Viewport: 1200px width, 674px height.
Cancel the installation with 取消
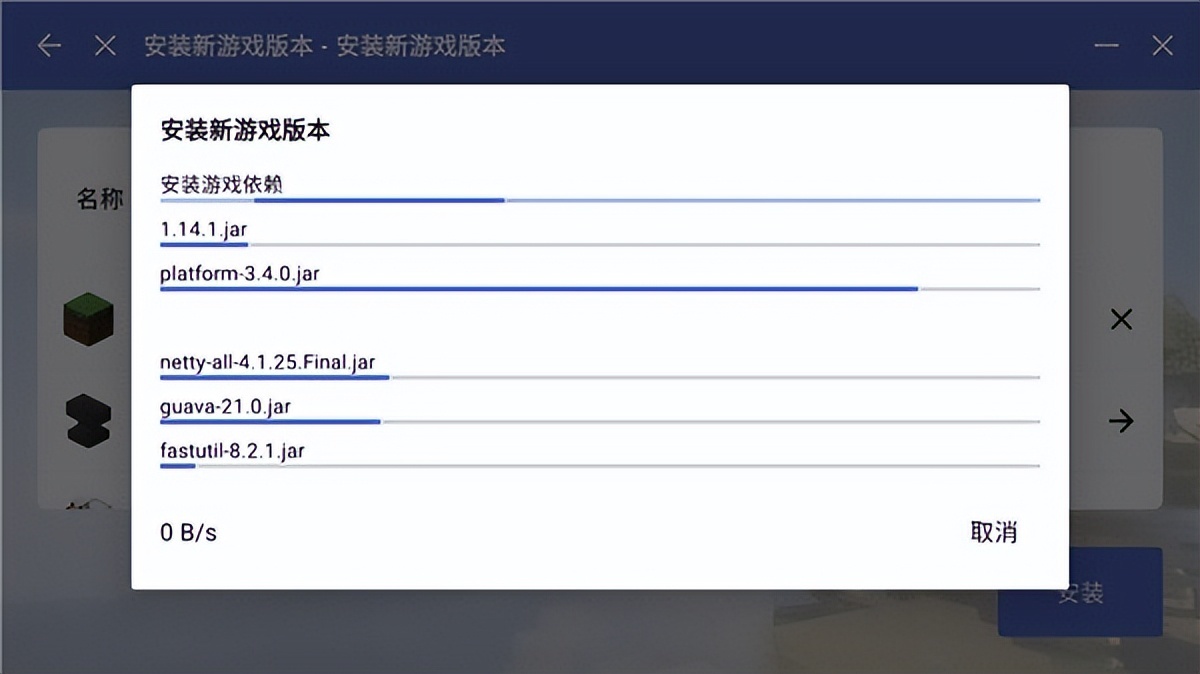point(993,532)
